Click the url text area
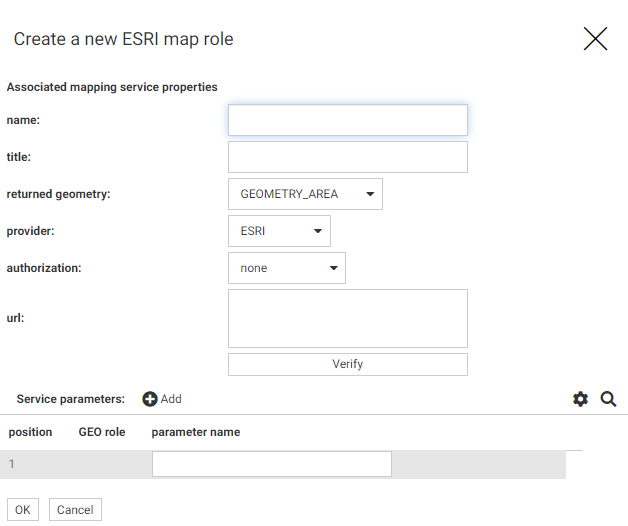628x526 pixels. pyautogui.click(x=347, y=318)
